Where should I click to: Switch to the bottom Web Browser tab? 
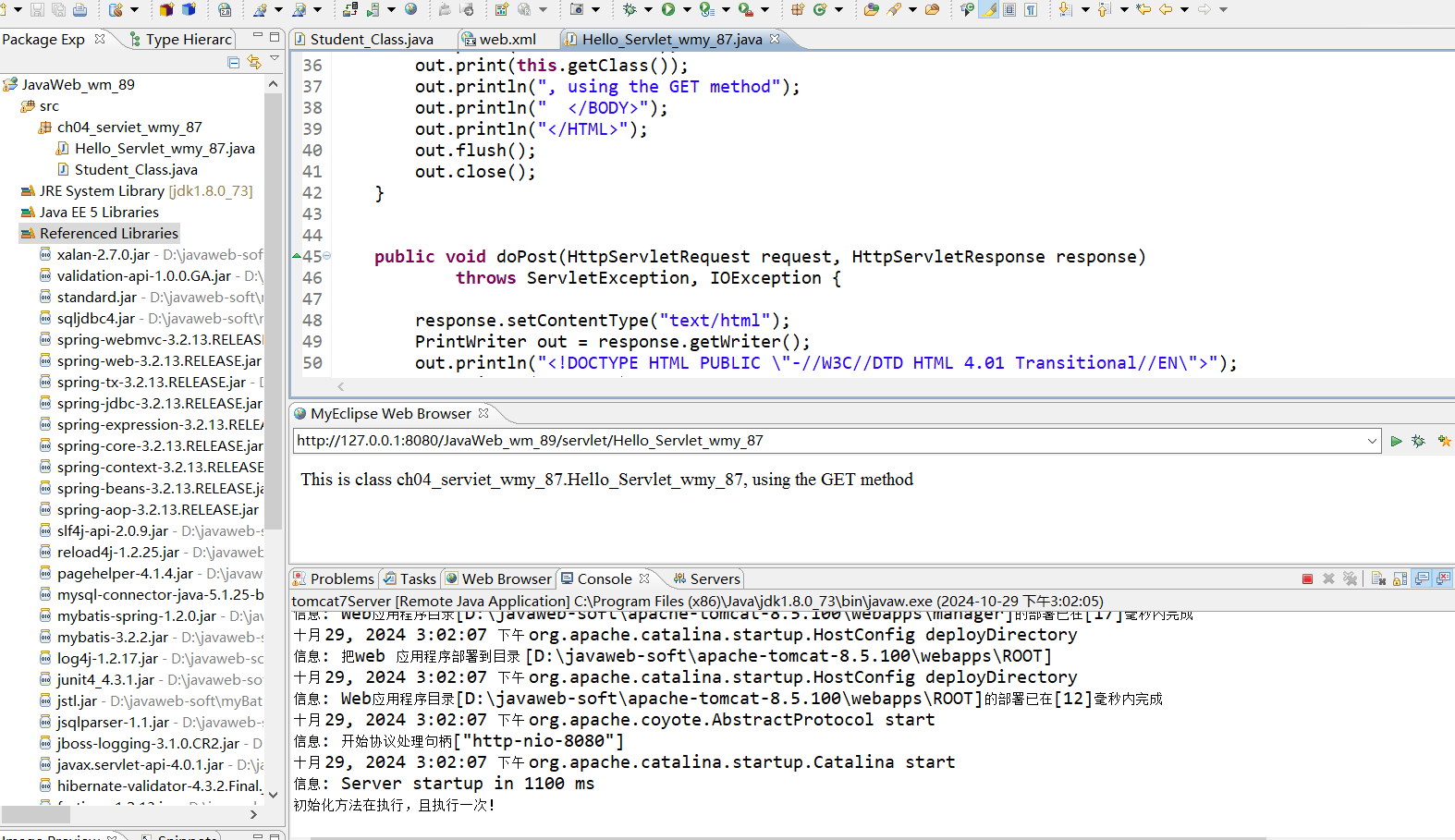tap(498, 578)
